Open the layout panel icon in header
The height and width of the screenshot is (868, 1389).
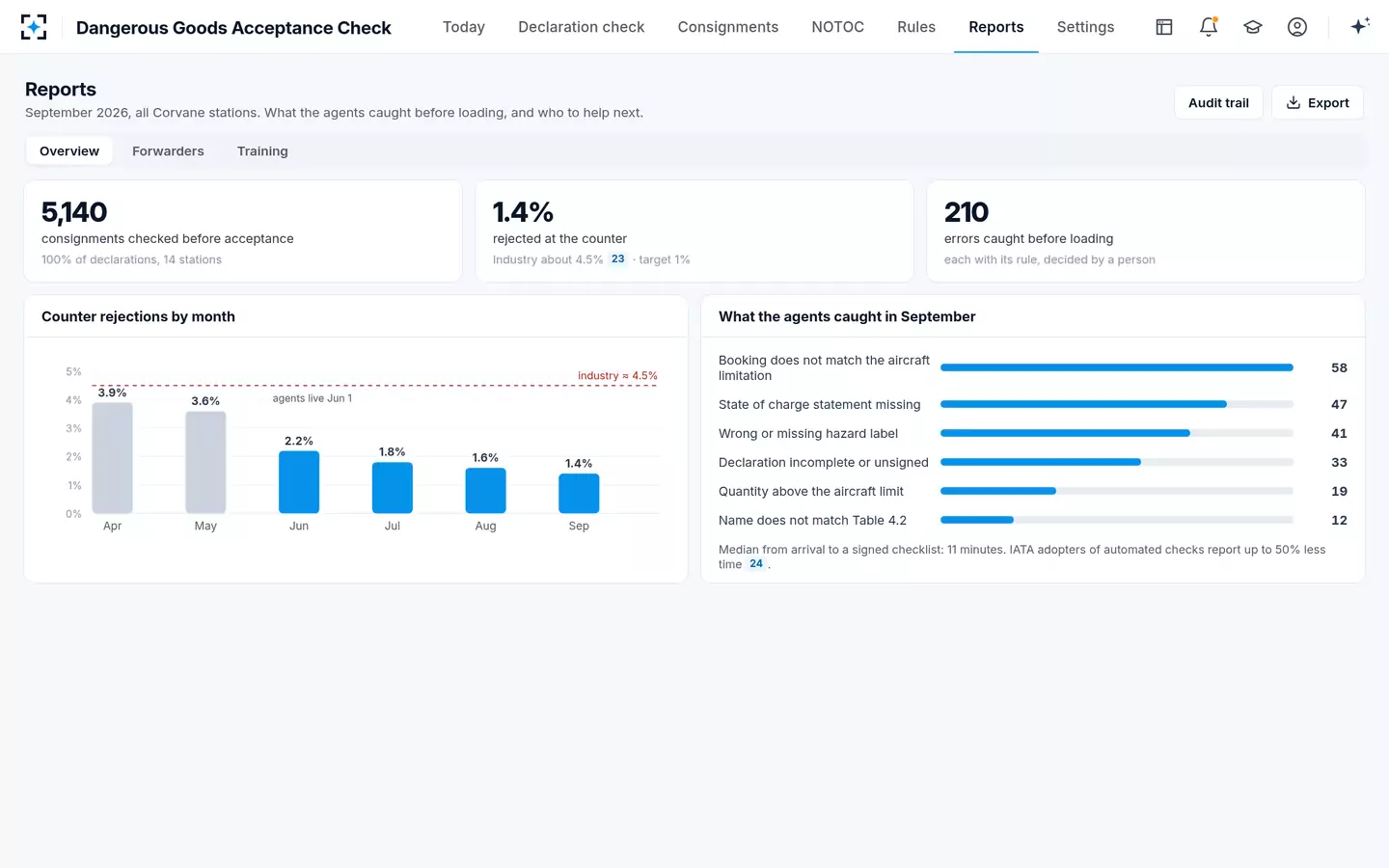point(1164,27)
